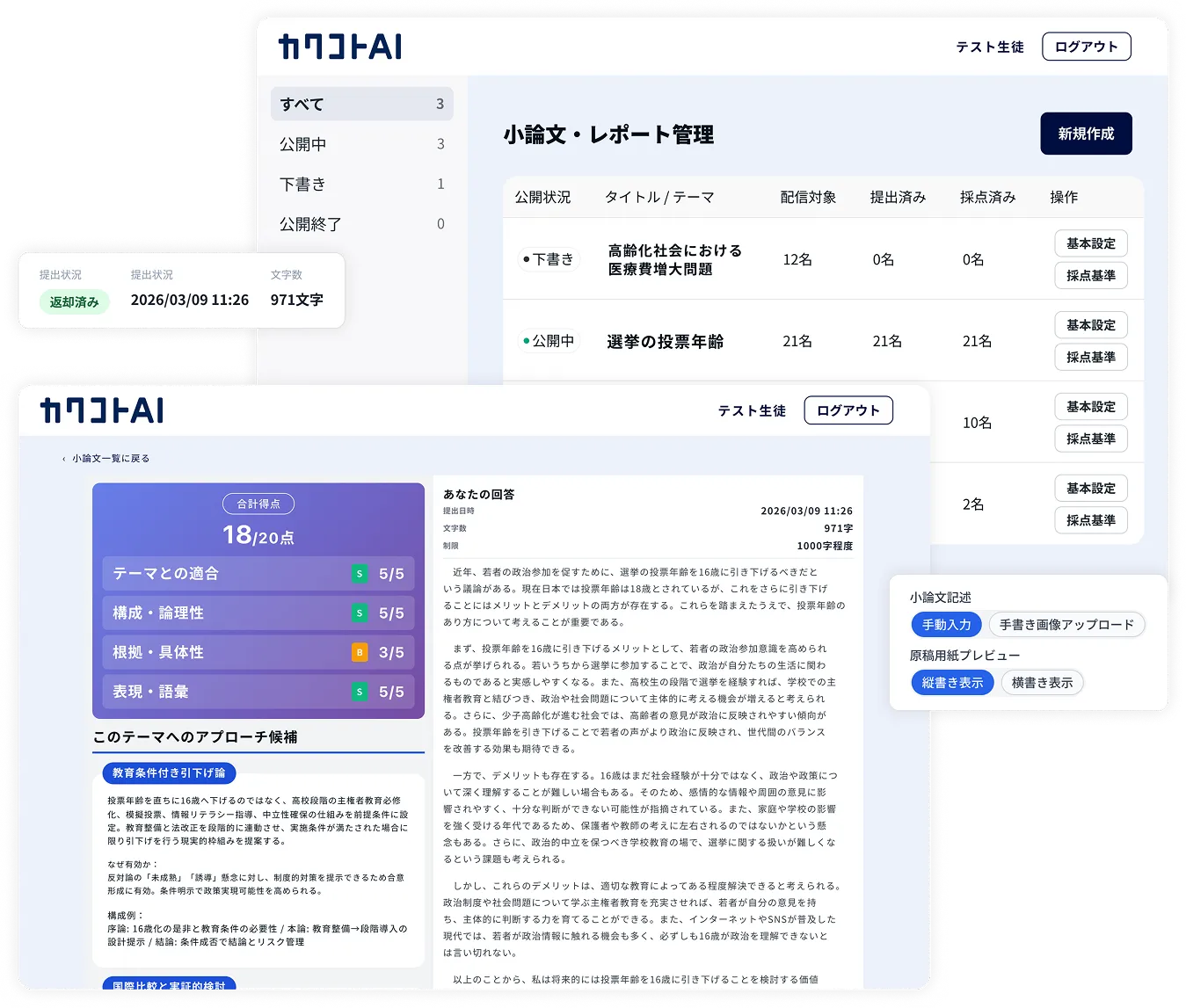Click the green S badge on 表現・語彙
This screenshot has height=1008, width=1186.
click(x=360, y=693)
